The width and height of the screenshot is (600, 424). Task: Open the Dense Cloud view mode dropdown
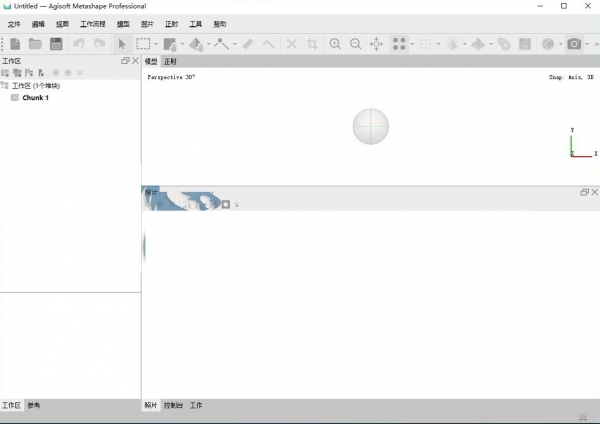(x=439, y=44)
